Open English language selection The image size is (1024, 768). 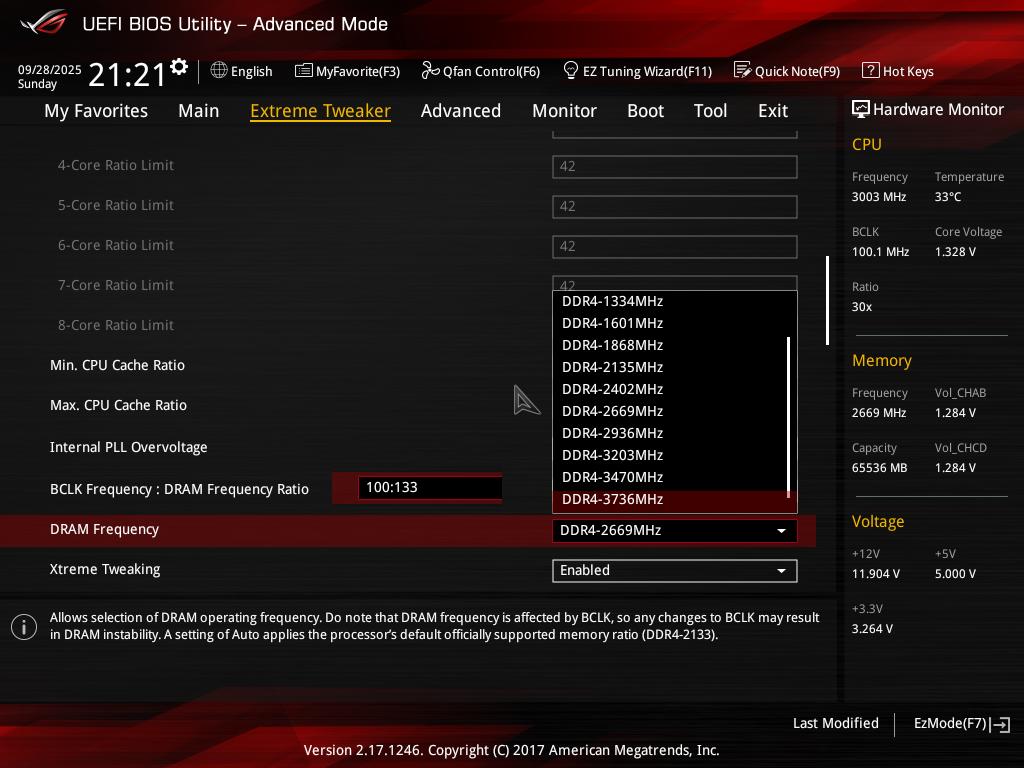point(251,71)
